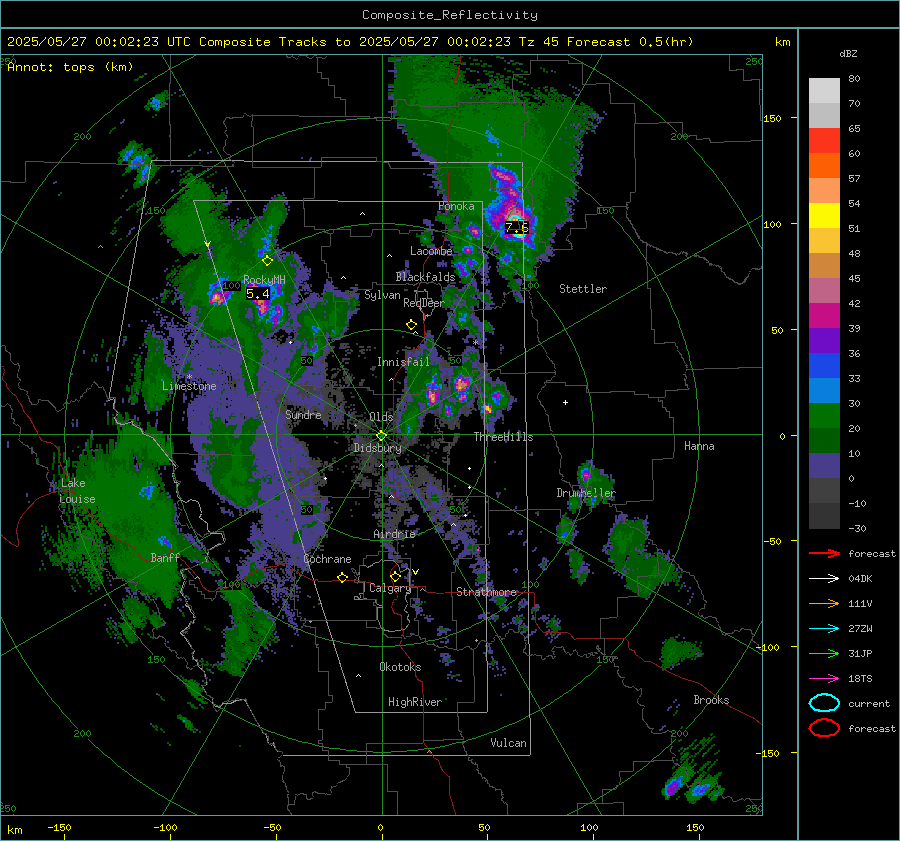Click the Composite_Reflectivity title
Image resolution: width=900 pixels, height=841 pixels.
pyautogui.click(x=450, y=15)
